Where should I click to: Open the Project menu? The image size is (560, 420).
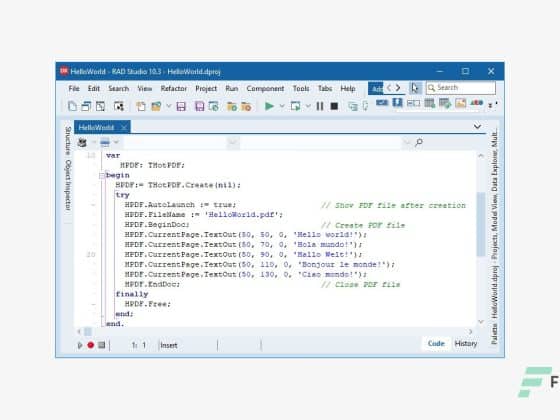[x=206, y=88]
